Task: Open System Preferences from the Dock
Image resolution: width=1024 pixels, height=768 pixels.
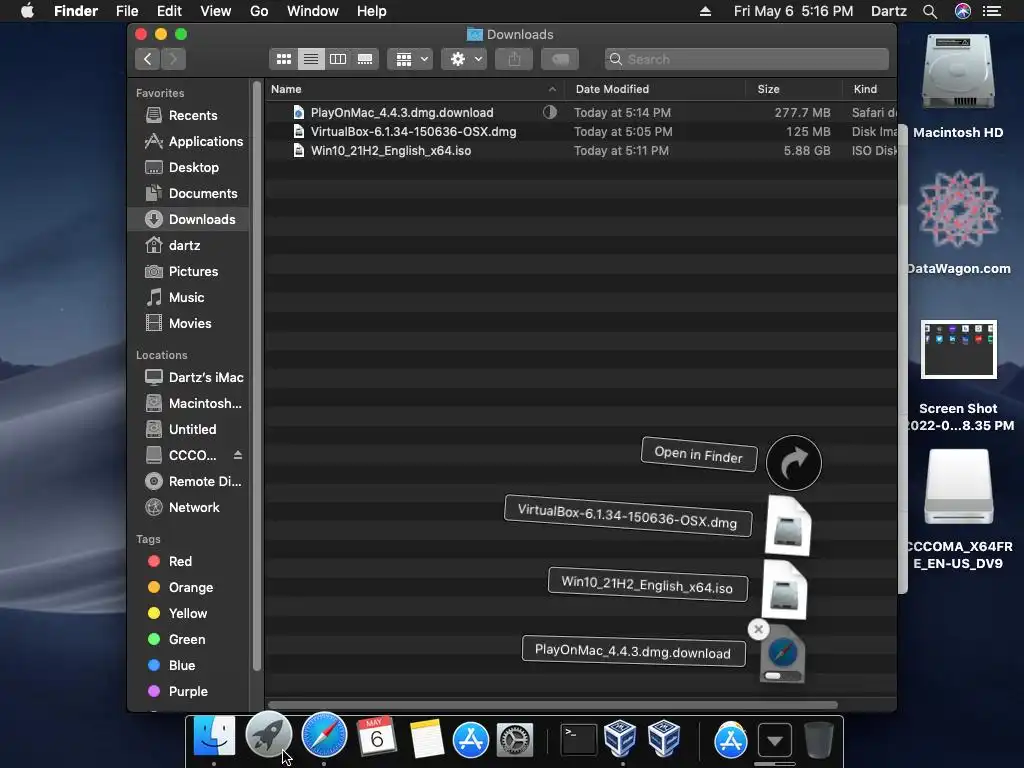Action: [x=515, y=740]
